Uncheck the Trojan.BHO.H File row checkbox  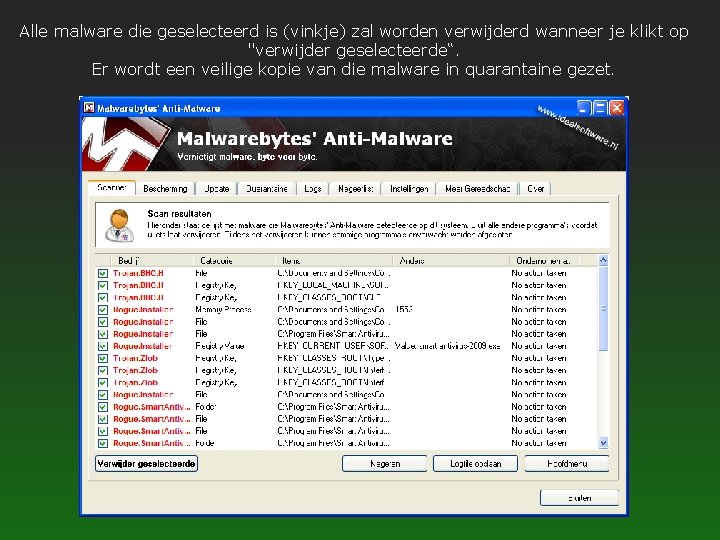click(x=103, y=273)
